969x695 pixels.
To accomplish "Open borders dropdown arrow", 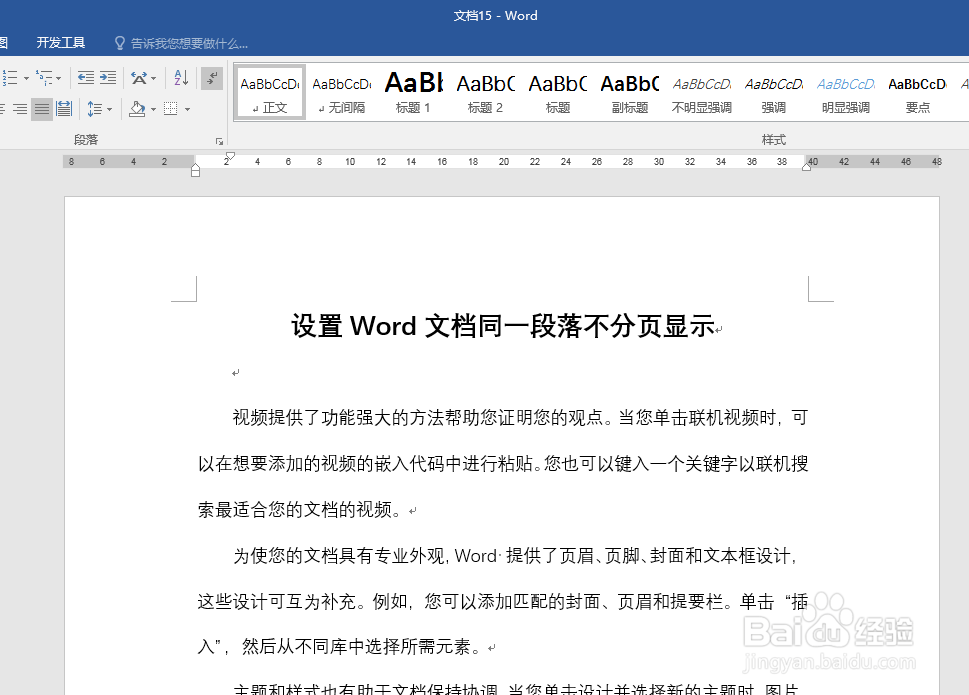I will [x=187, y=110].
